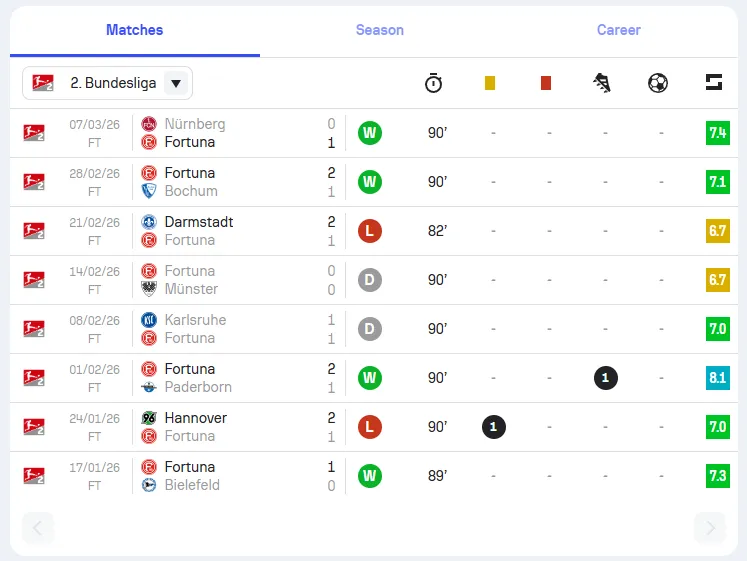Click the Hannover club crest
The height and width of the screenshot is (561, 747).
pyautogui.click(x=149, y=418)
